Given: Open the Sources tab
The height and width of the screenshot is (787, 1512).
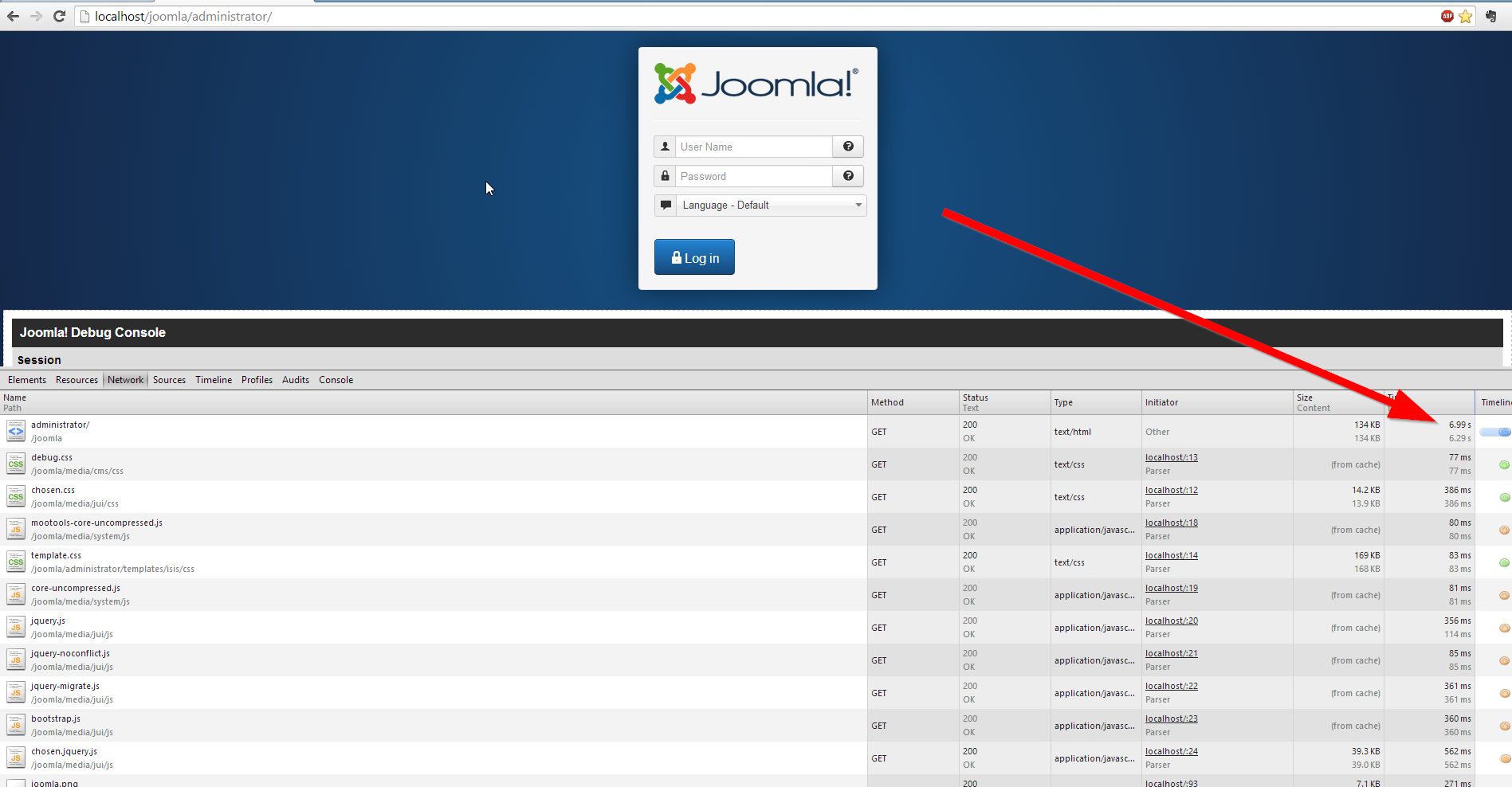Looking at the screenshot, I should 169,380.
